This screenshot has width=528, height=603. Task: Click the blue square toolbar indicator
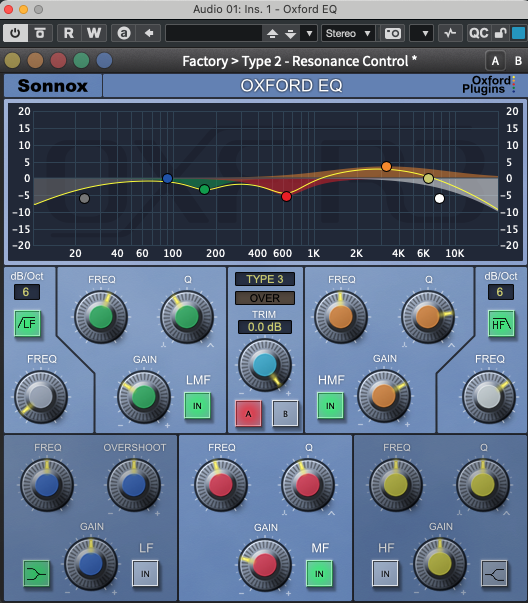[518, 33]
